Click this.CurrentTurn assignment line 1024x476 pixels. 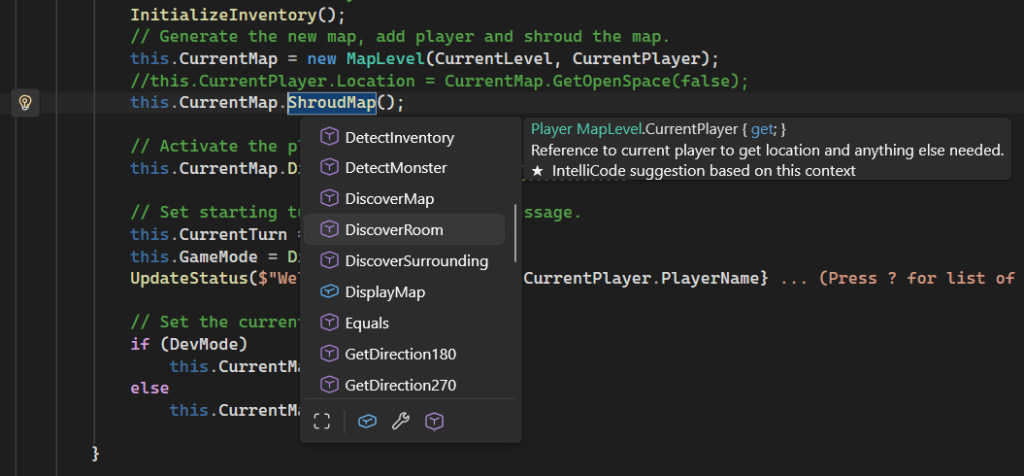click(x=216, y=234)
